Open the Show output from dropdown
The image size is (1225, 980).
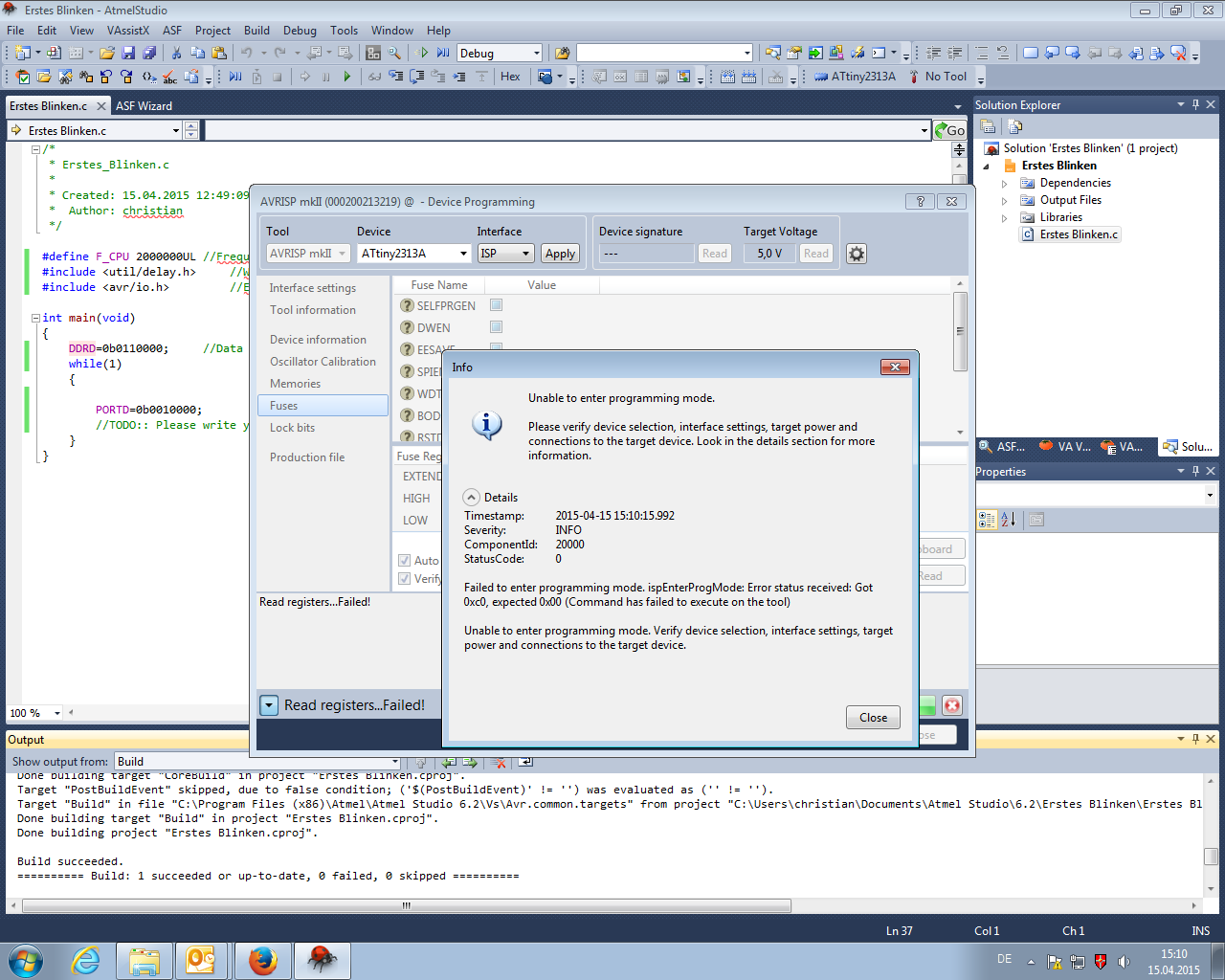point(258,762)
